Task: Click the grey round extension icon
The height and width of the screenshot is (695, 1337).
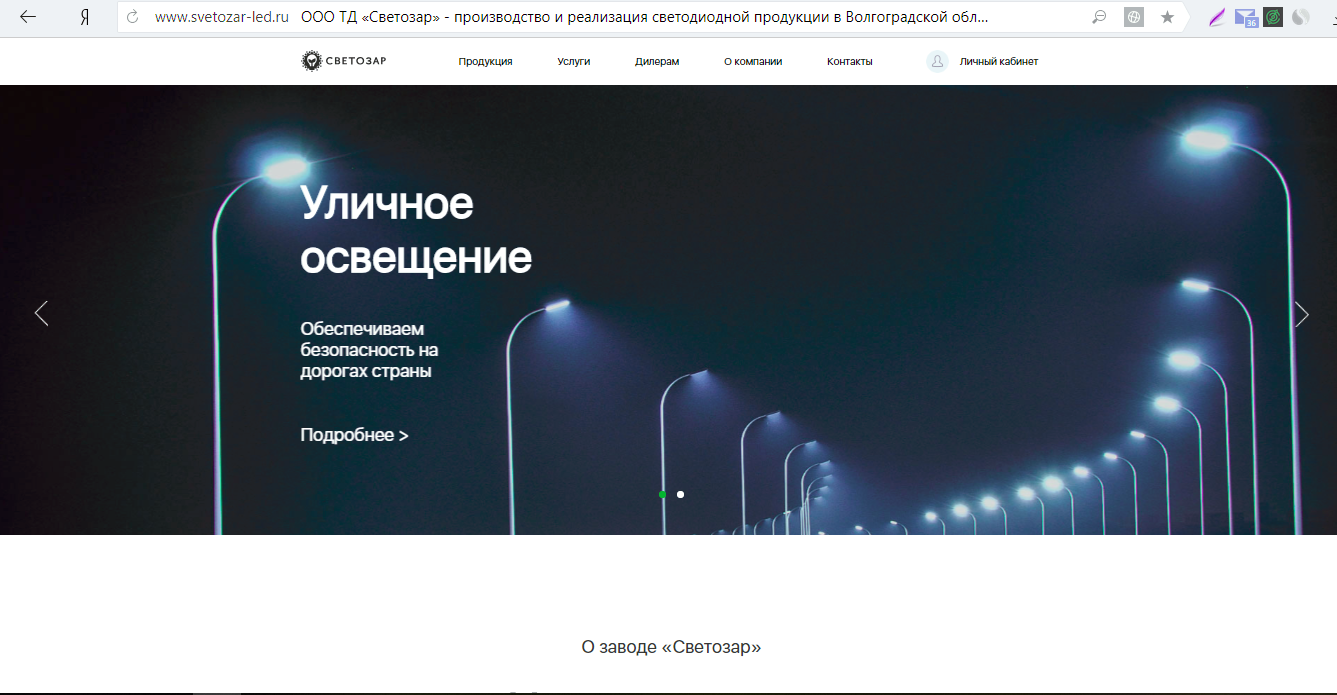Action: (1301, 17)
